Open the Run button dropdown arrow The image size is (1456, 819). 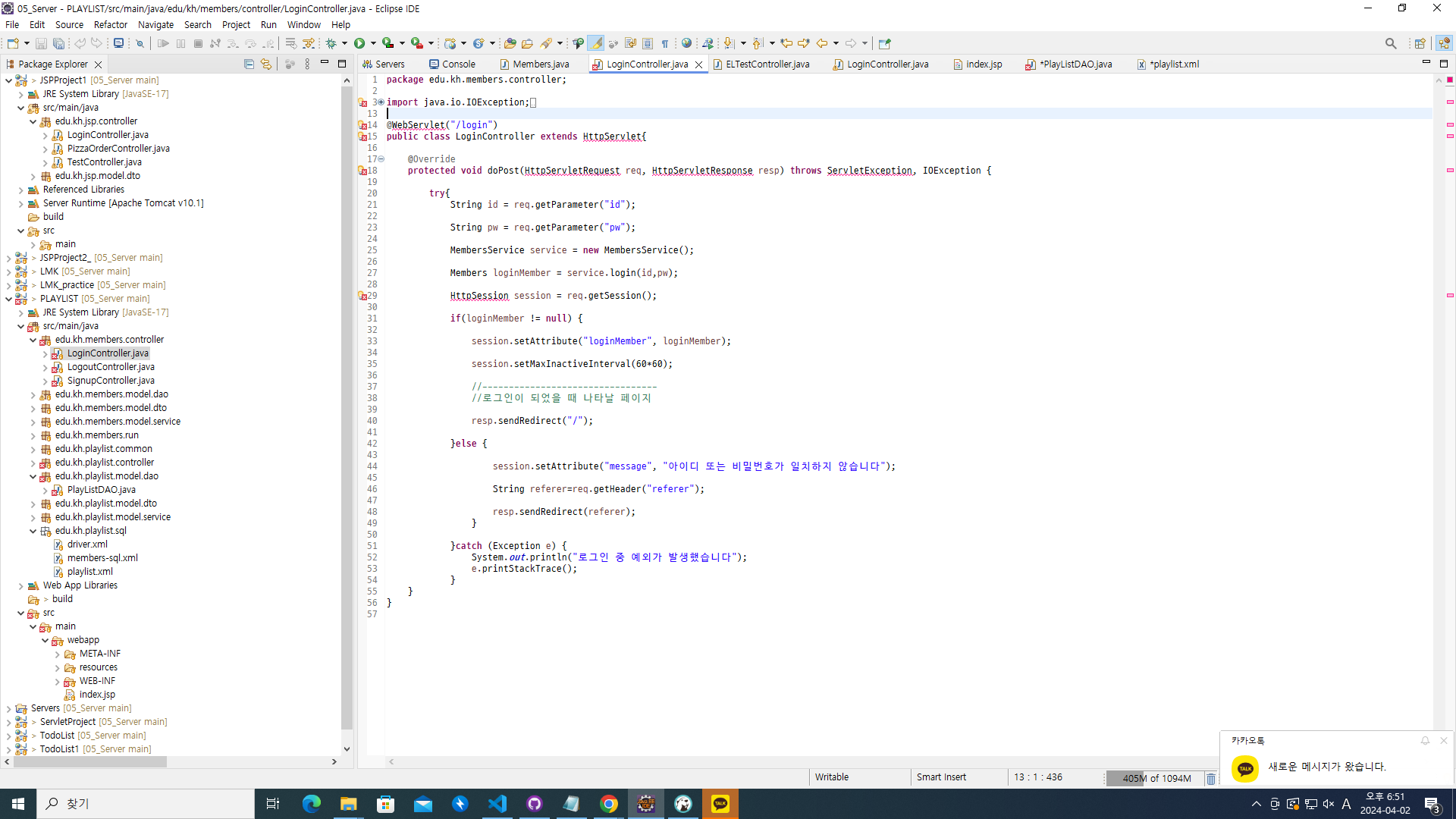coord(373,43)
